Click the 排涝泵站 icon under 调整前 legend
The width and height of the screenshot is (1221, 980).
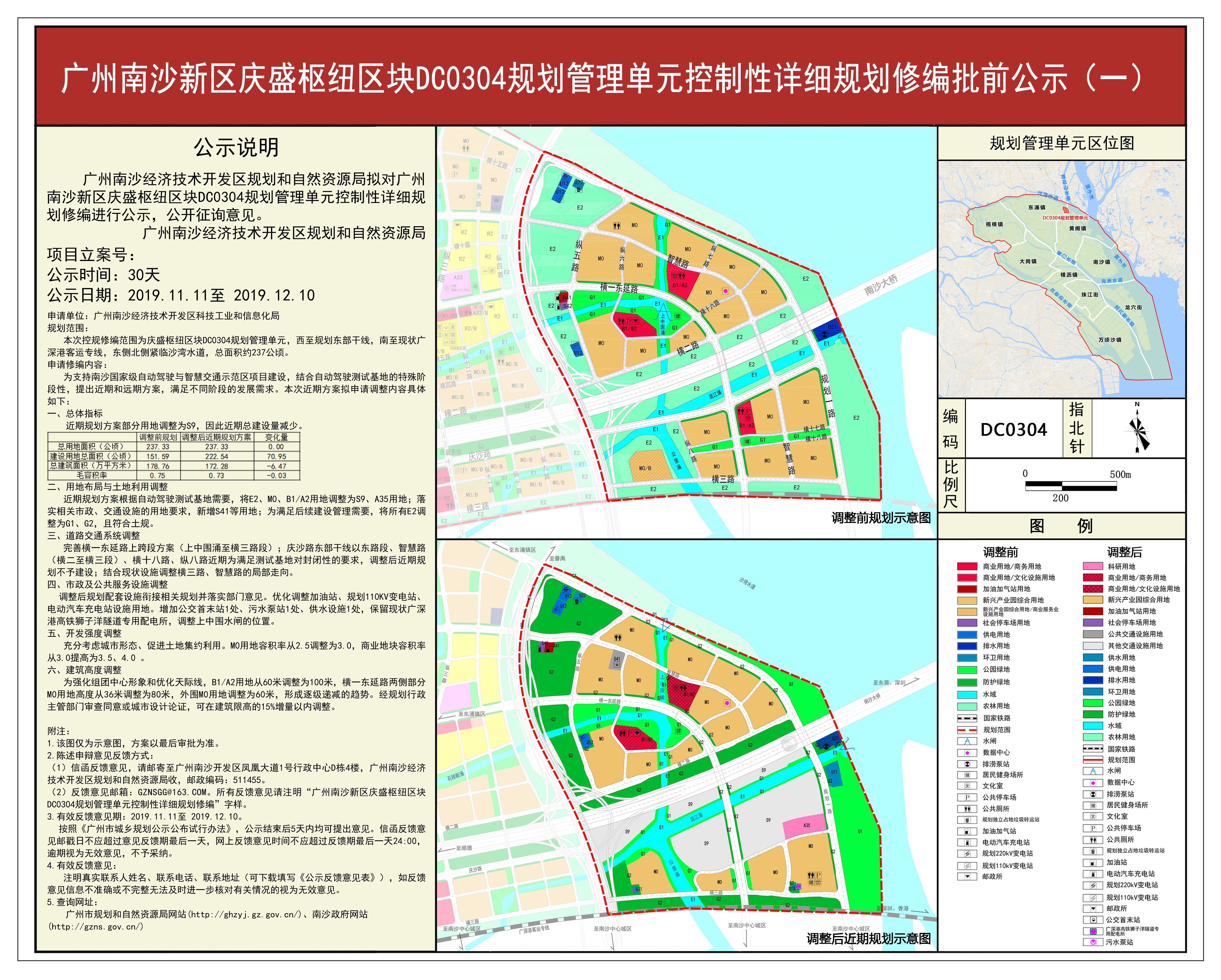point(967,764)
